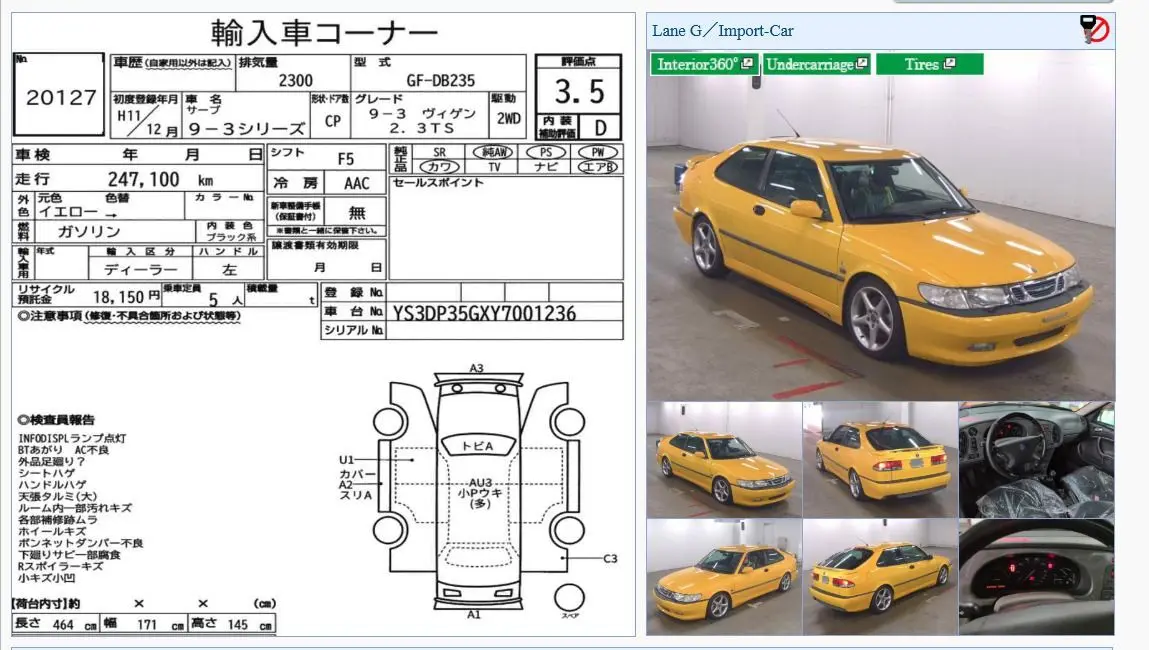
Task: Click the grade text 9-3 ヴィゲン 2.3TS
Action: coord(421,121)
